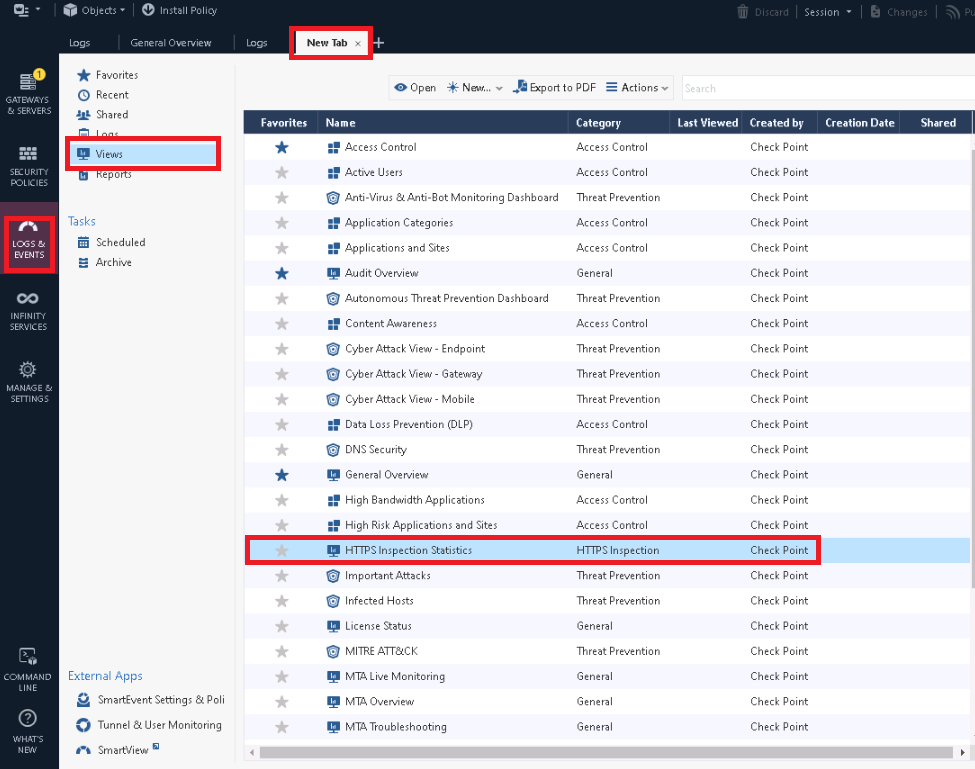
Task: Sort by the Name column header
Action: click(442, 123)
